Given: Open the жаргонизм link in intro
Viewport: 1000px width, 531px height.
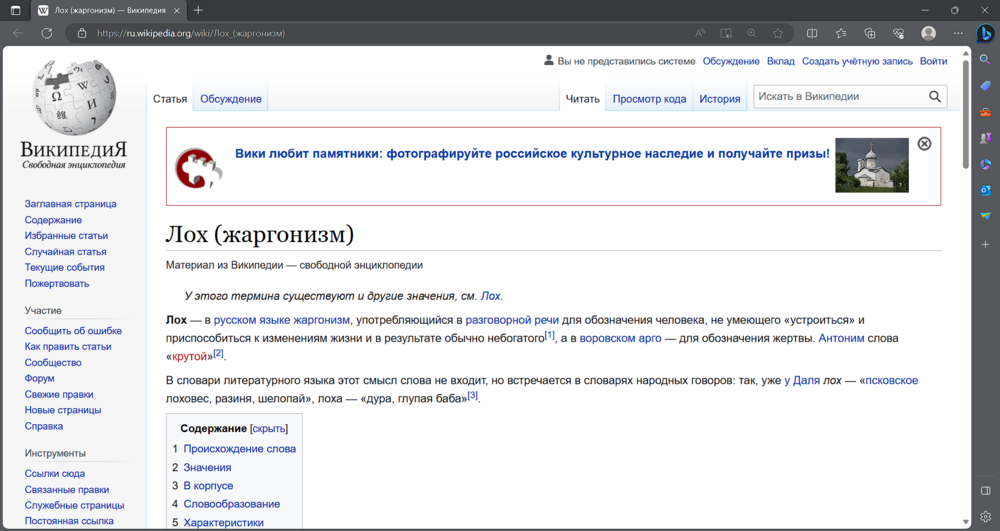Looking at the screenshot, I should pyautogui.click(x=321, y=320).
